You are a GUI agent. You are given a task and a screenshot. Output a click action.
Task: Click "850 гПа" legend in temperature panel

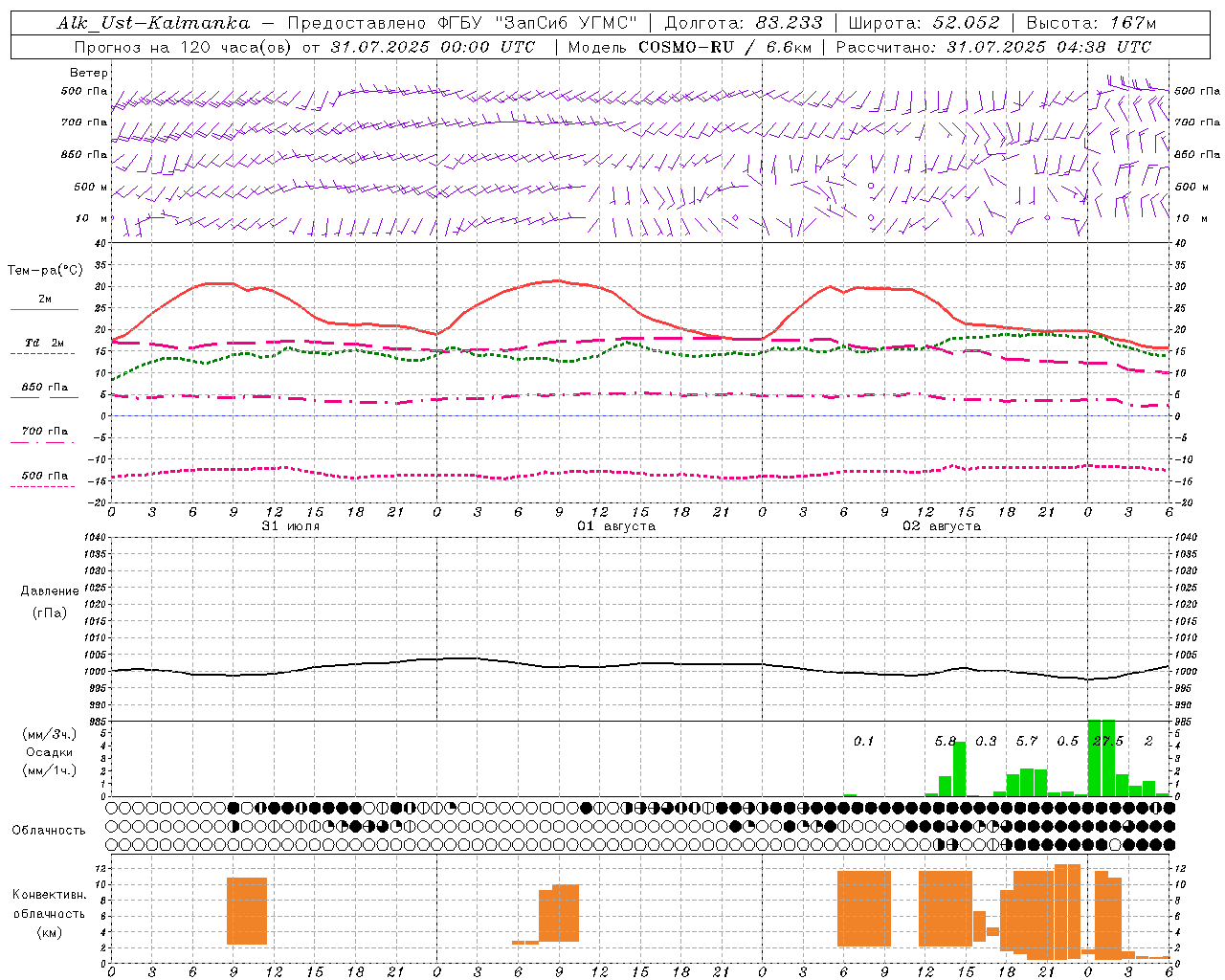[x=45, y=388]
